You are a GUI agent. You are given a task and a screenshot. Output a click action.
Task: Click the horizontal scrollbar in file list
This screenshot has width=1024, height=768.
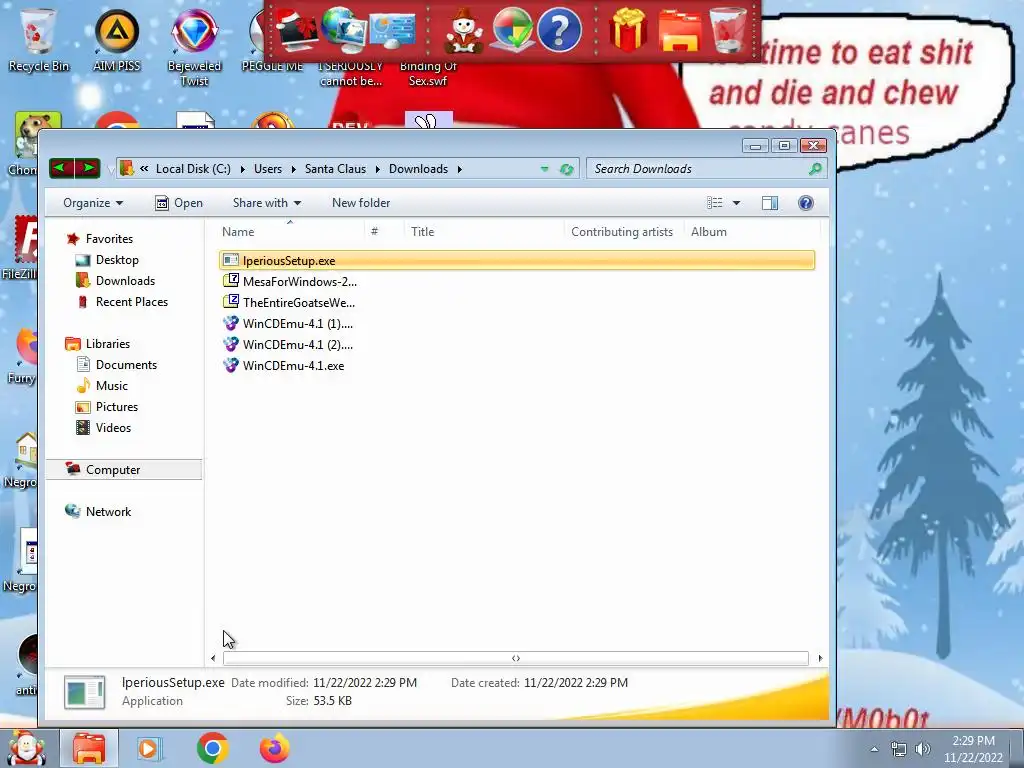tap(516, 658)
